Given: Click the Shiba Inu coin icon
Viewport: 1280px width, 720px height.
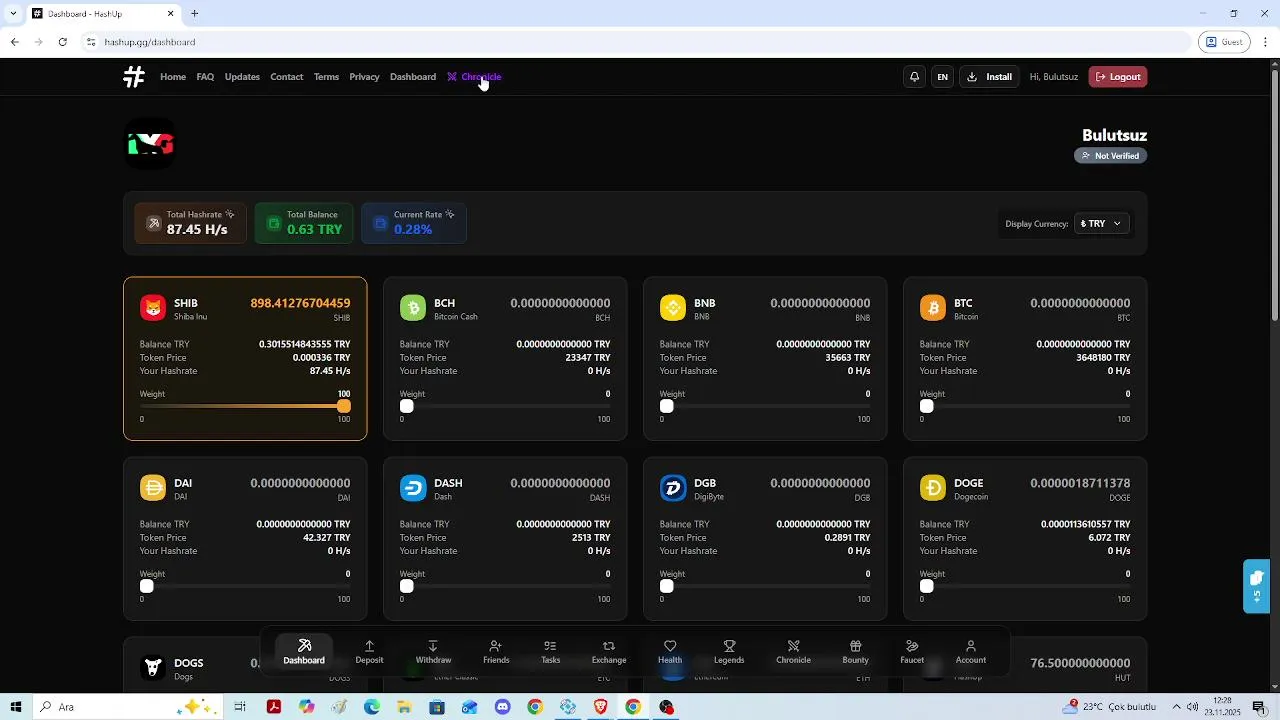Looking at the screenshot, I should 153,308.
